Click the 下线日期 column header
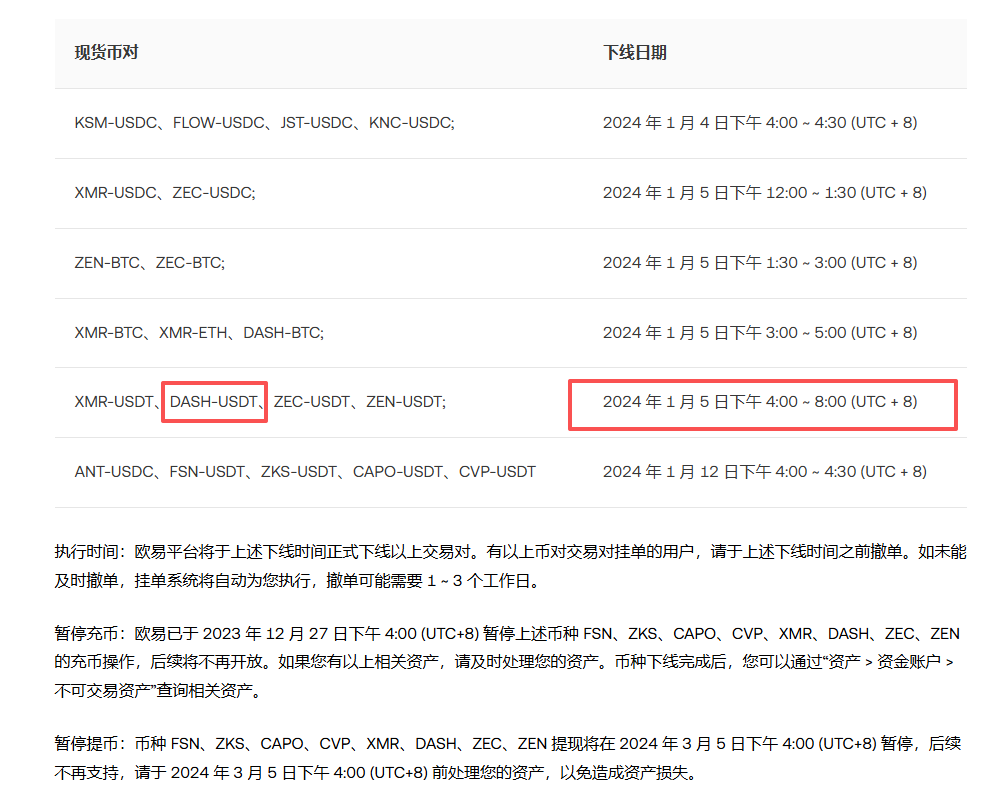997x800 pixels. [634, 52]
